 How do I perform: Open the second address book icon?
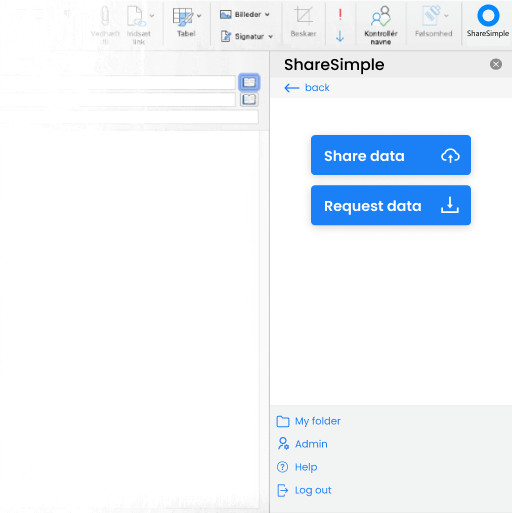coord(249,99)
